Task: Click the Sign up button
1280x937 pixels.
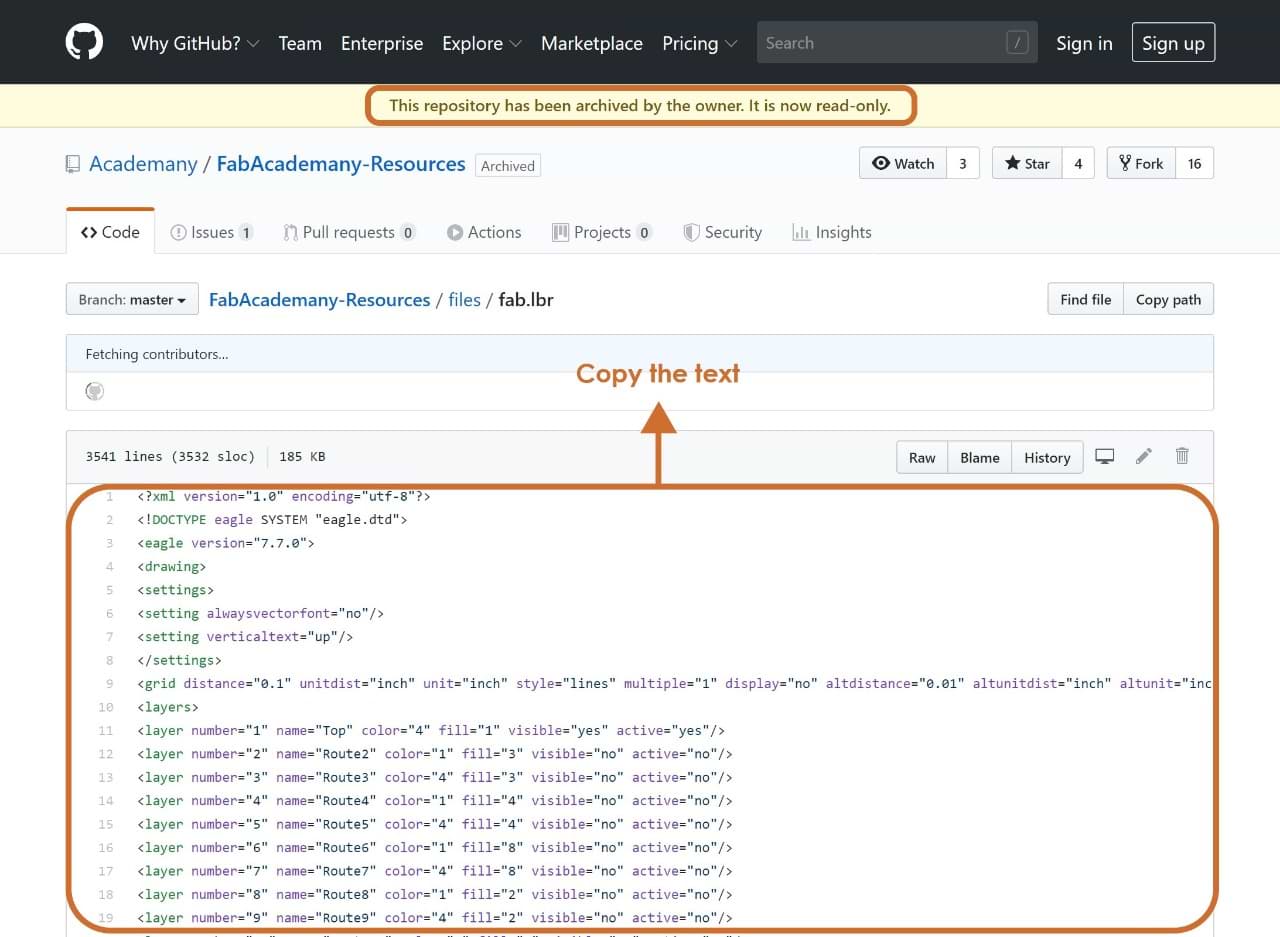Action: click(1173, 42)
